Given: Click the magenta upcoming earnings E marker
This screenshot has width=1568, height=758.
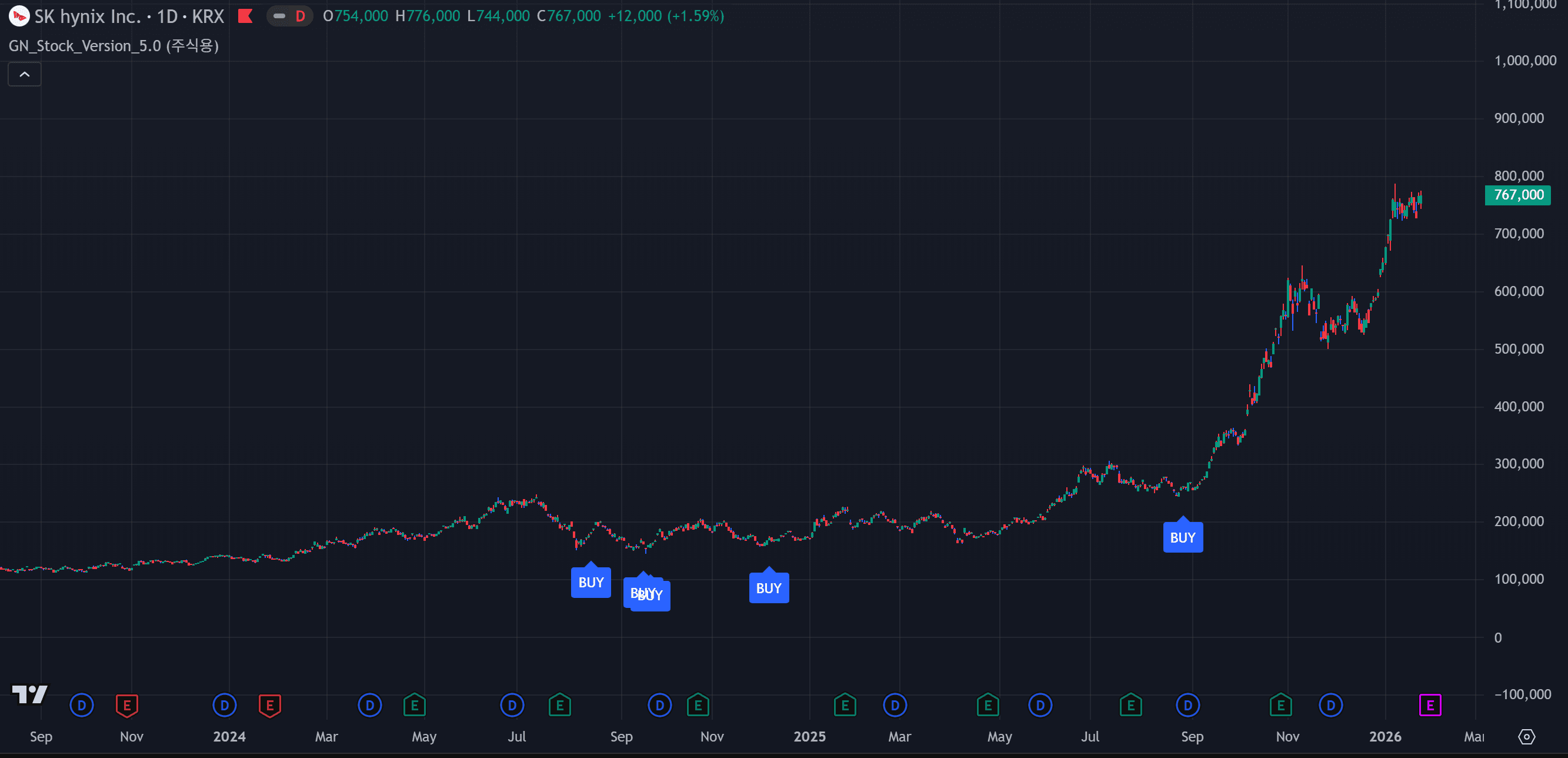Looking at the screenshot, I should click(1429, 706).
